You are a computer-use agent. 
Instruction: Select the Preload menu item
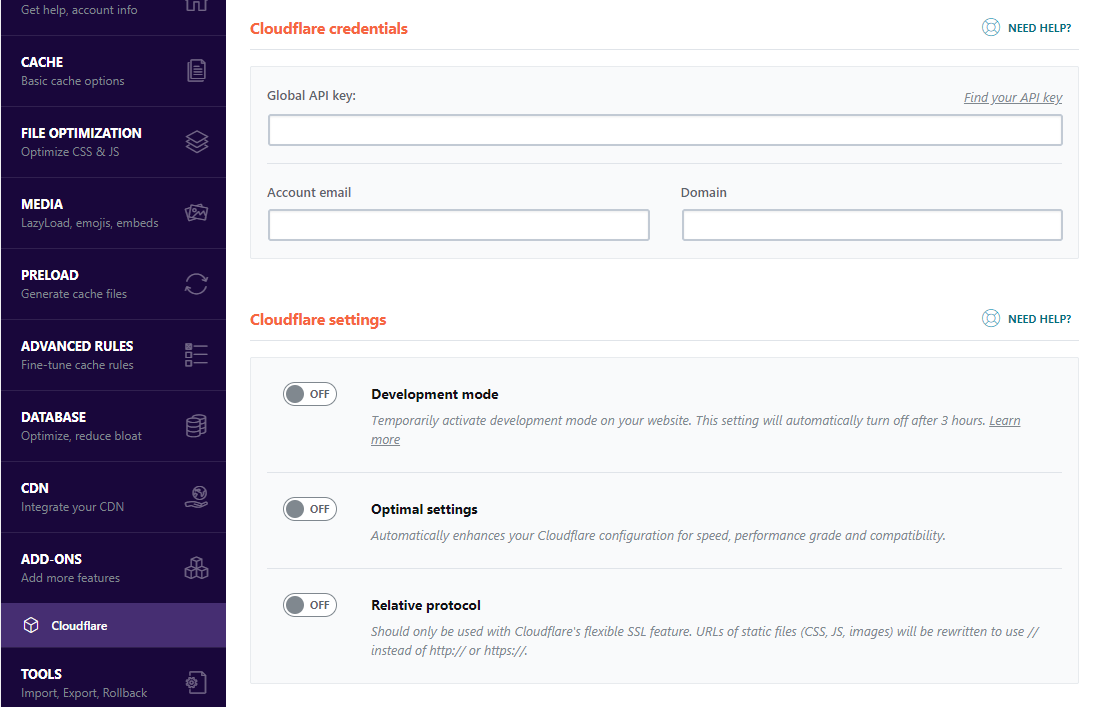114,284
